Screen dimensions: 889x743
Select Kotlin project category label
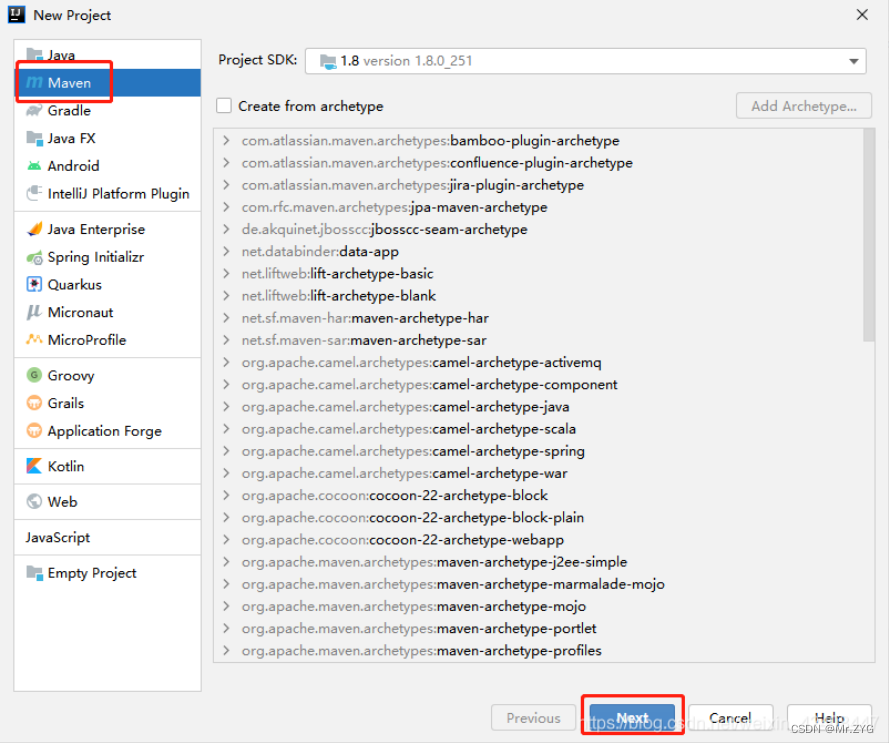(66, 466)
